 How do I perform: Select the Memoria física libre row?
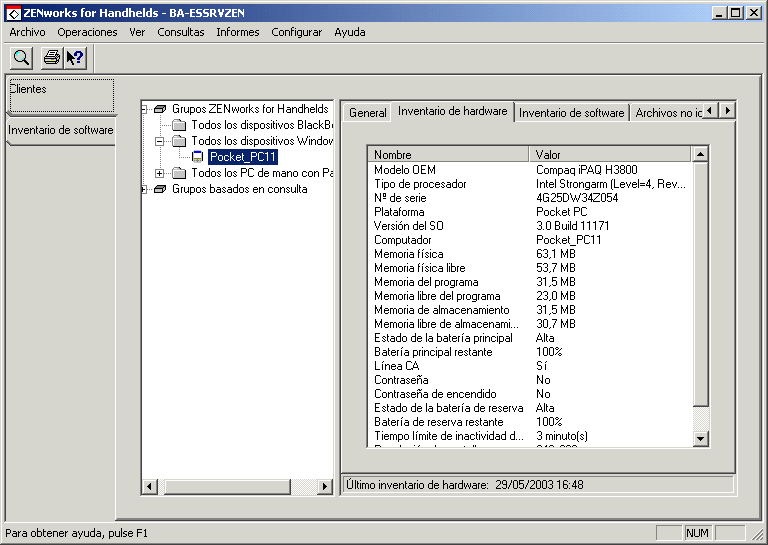530,268
